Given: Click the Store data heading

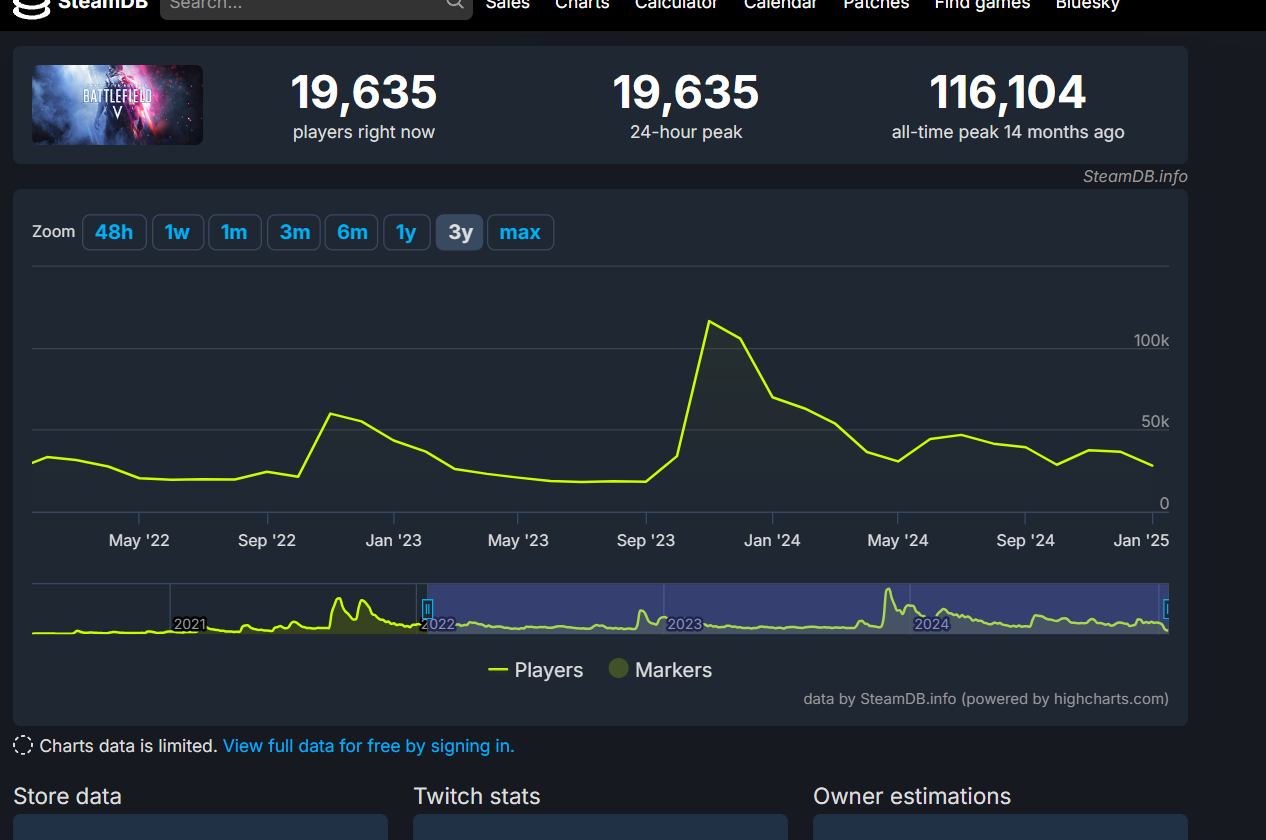Looking at the screenshot, I should 67,796.
